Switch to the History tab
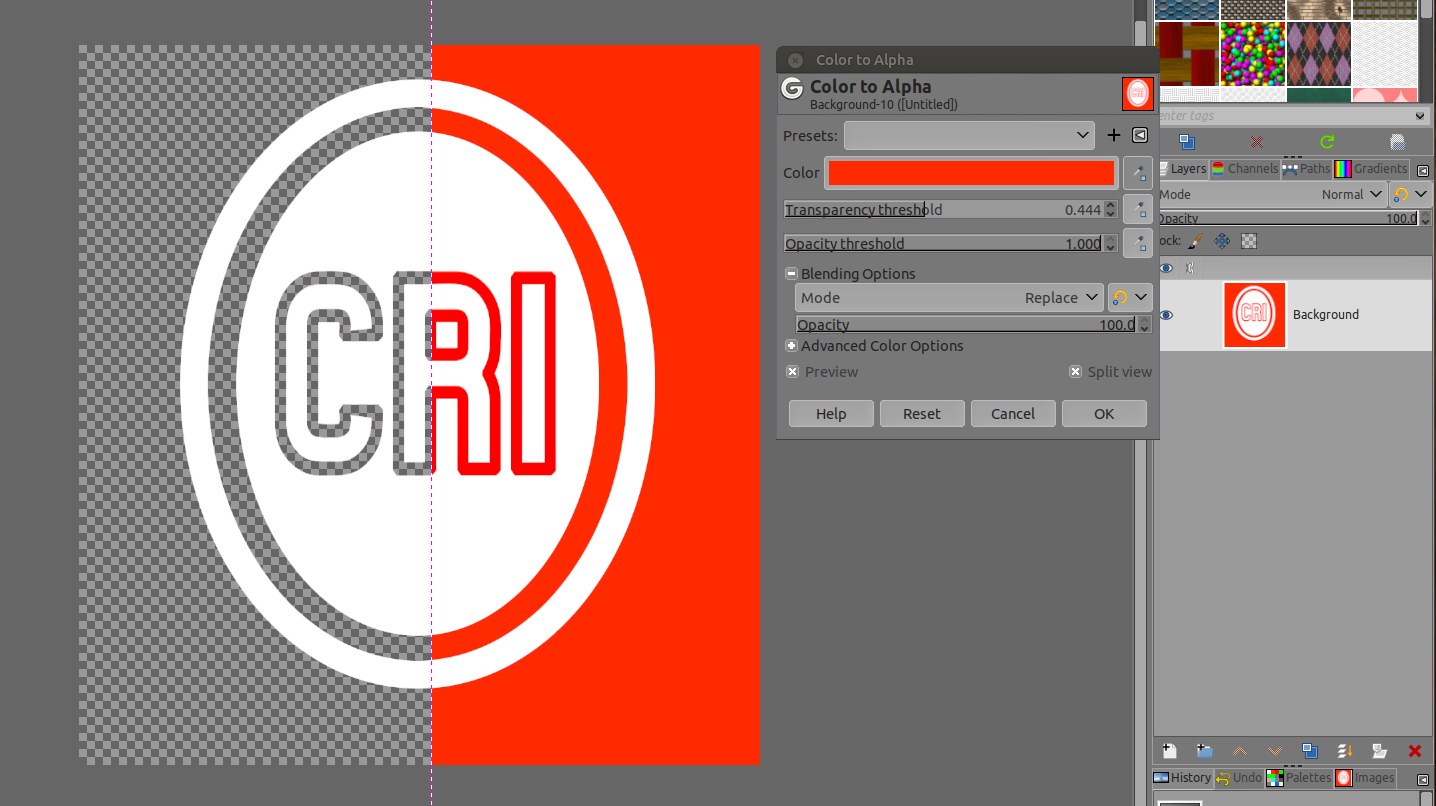Screen dimensions: 1436x806 1183,778
